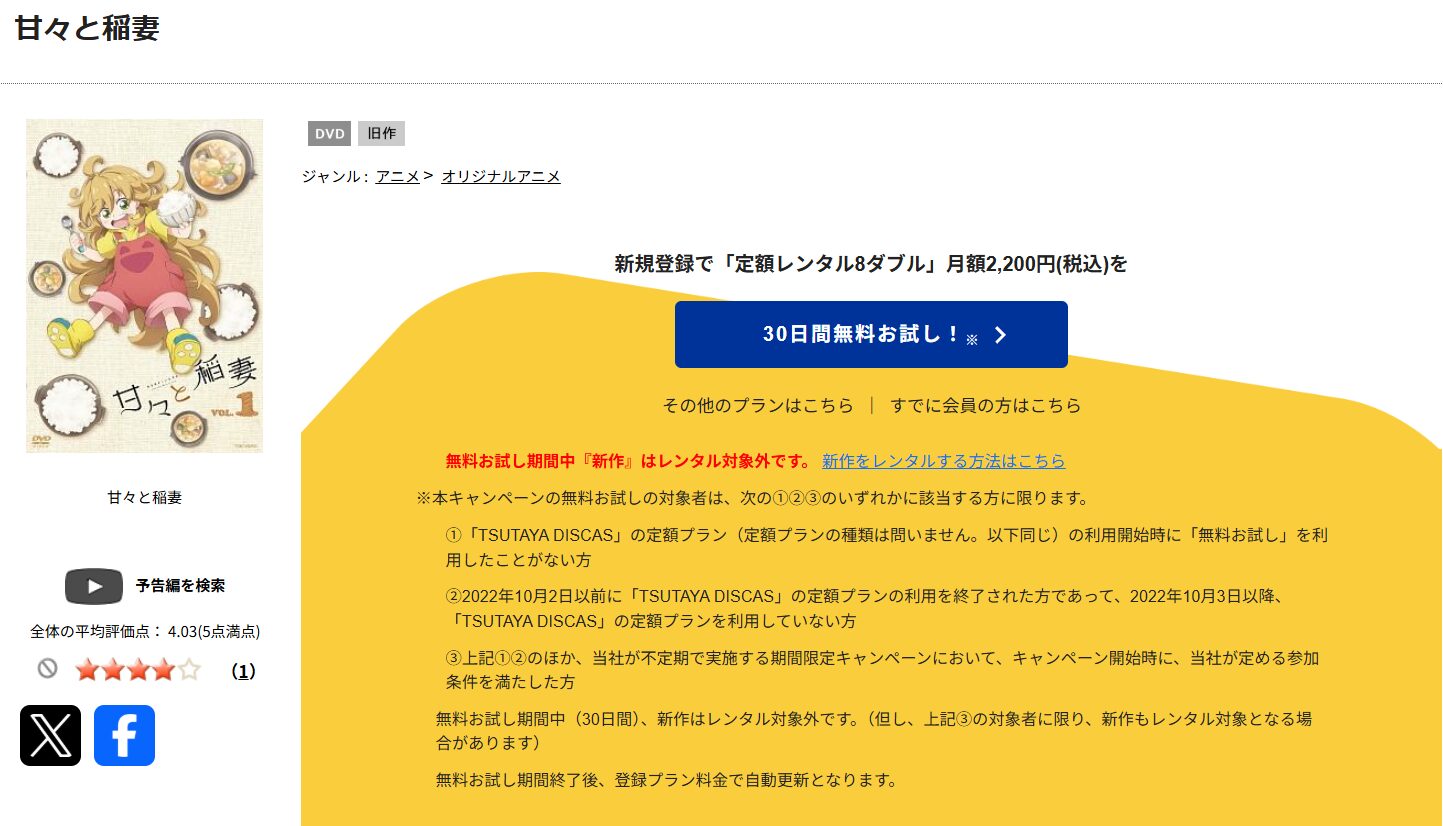Rate the title one star
The width and height of the screenshot is (1443, 826).
88,670
